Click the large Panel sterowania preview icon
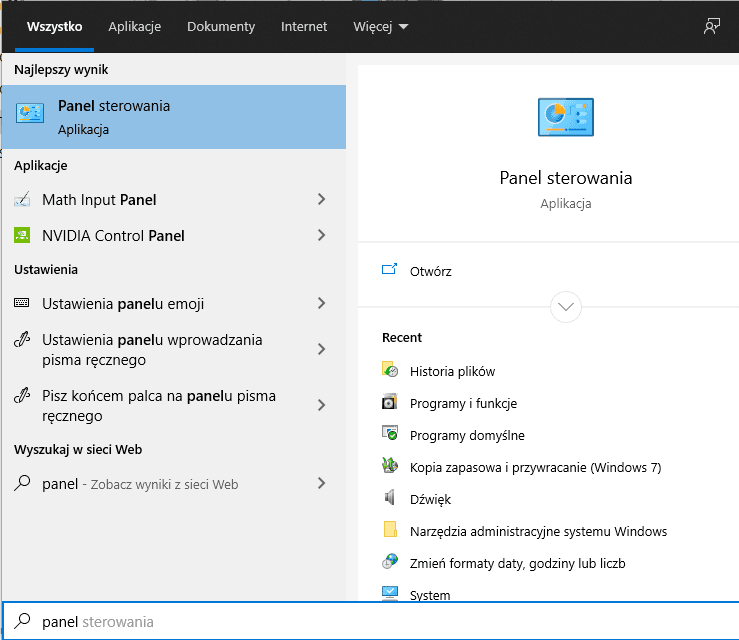Viewport: 739px width, 640px height. [566, 117]
